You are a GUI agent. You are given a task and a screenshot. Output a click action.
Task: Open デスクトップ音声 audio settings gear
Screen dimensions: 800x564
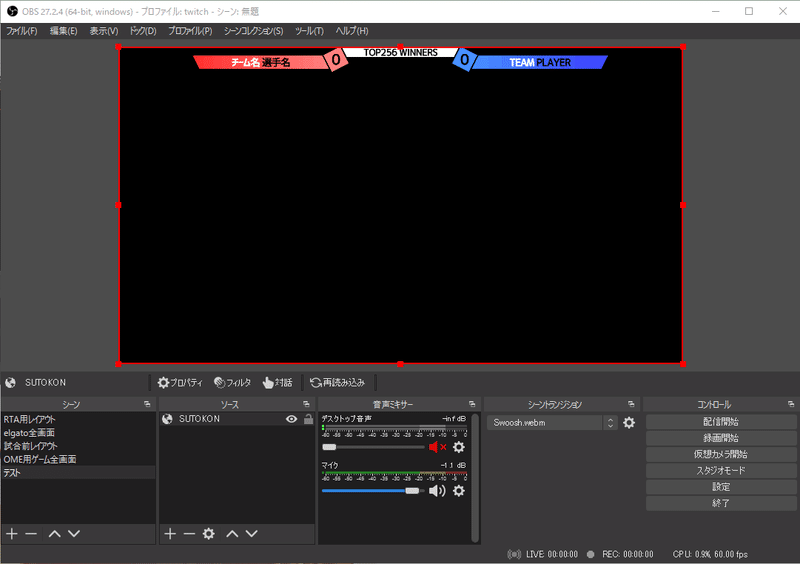(x=459, y=447)
